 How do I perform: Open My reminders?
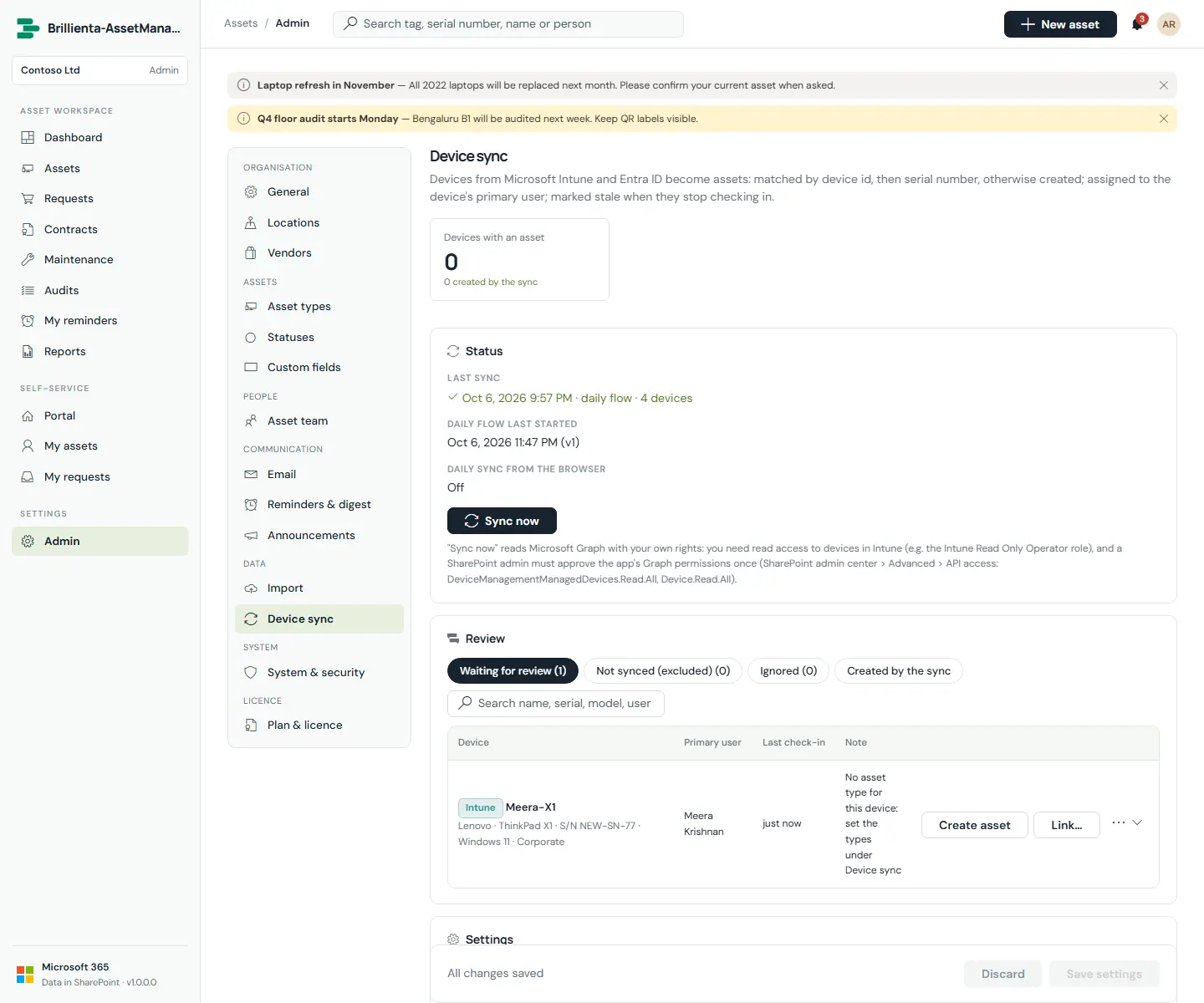100,320
